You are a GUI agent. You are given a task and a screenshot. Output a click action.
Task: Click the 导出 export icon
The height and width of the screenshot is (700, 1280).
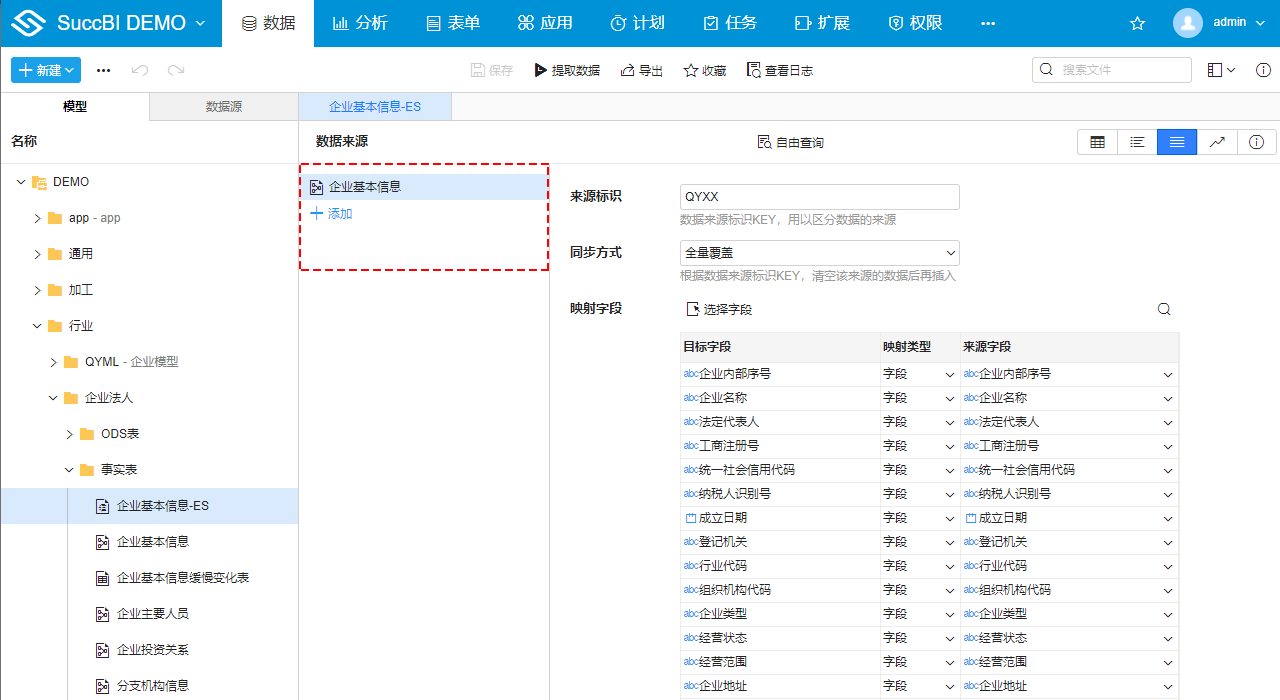[x=627, y=71]
